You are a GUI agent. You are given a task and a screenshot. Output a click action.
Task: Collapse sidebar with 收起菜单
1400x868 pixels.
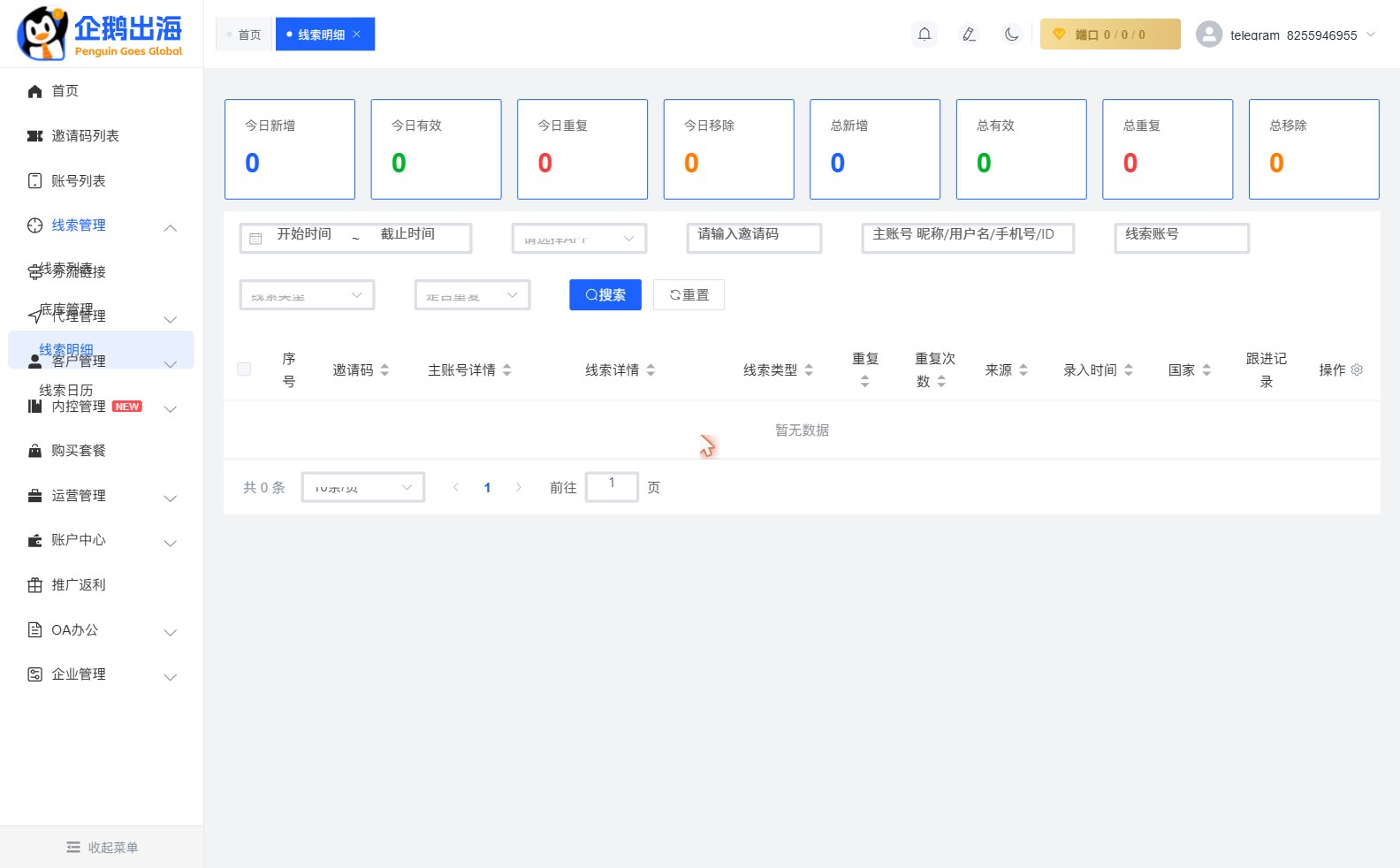[x=102, y=847]
